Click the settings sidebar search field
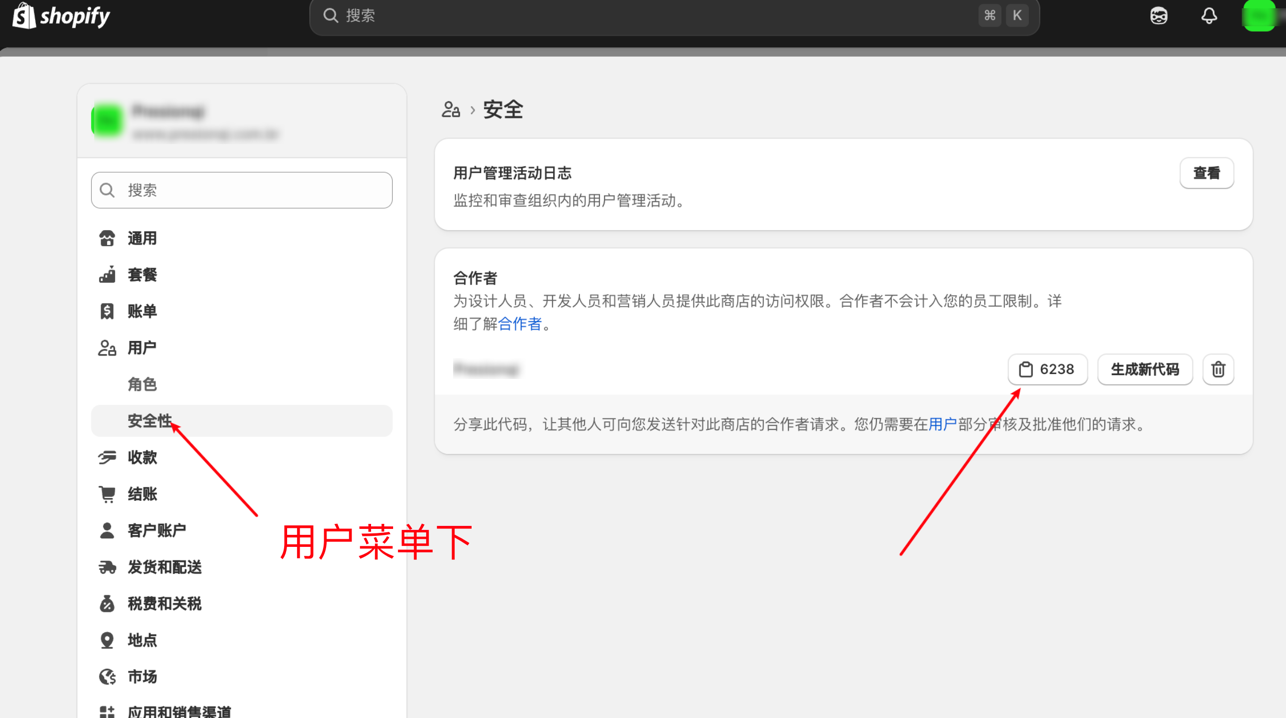Image resolution: width=1286 pixels, height=718 pixels. [242, 190]
